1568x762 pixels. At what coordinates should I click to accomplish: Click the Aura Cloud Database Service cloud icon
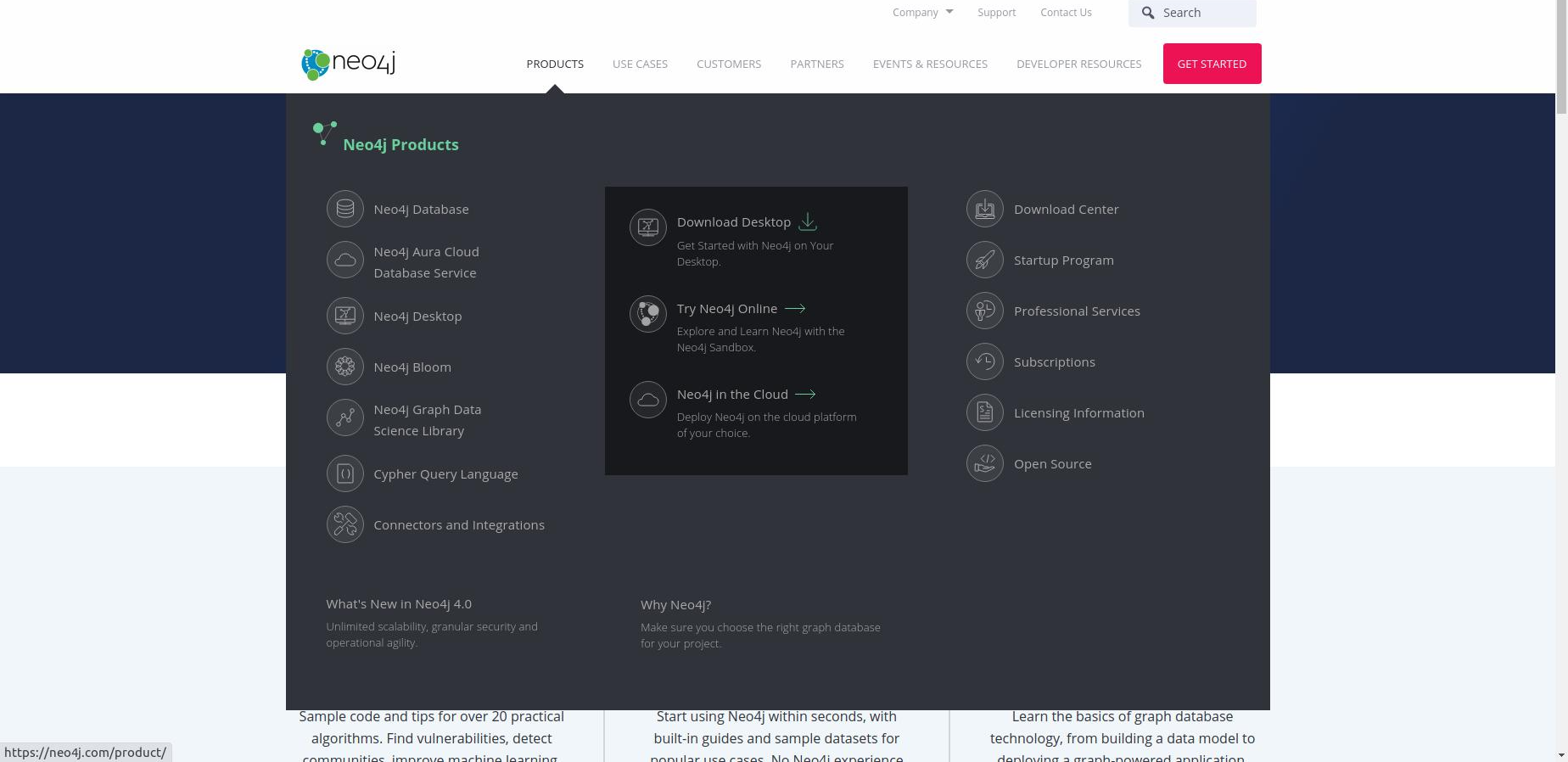tap(344, 260)
